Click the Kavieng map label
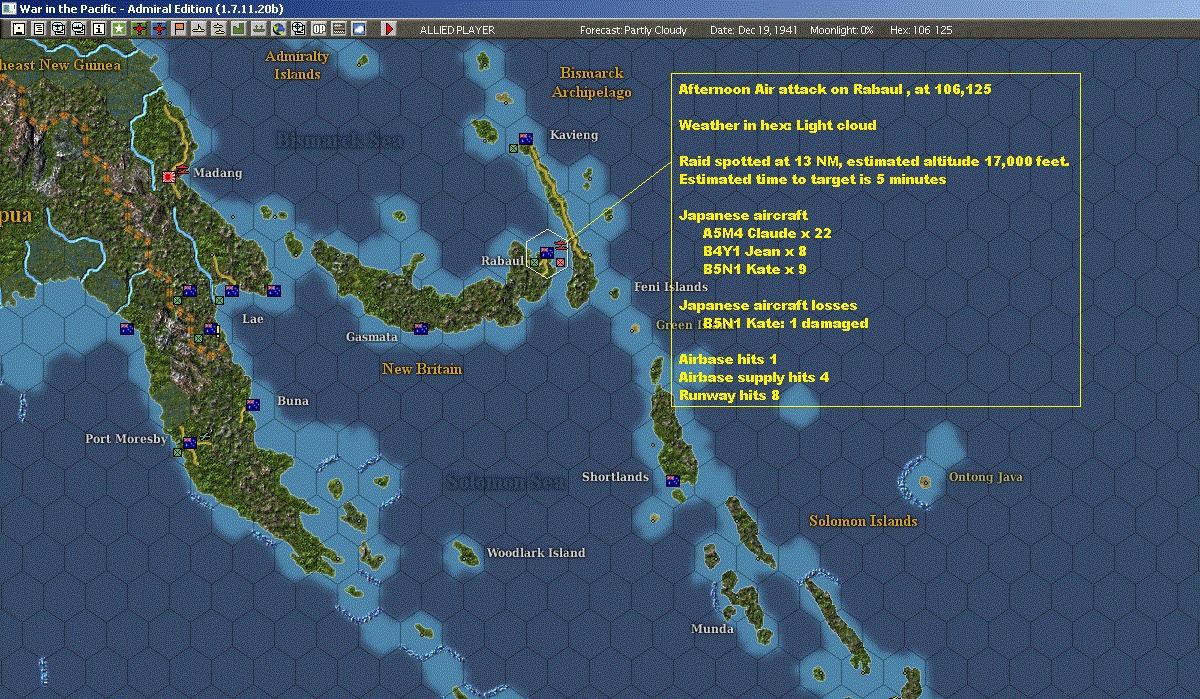Image resolution: width=1200 pixels, height=699 pixels. click(574, 135)
